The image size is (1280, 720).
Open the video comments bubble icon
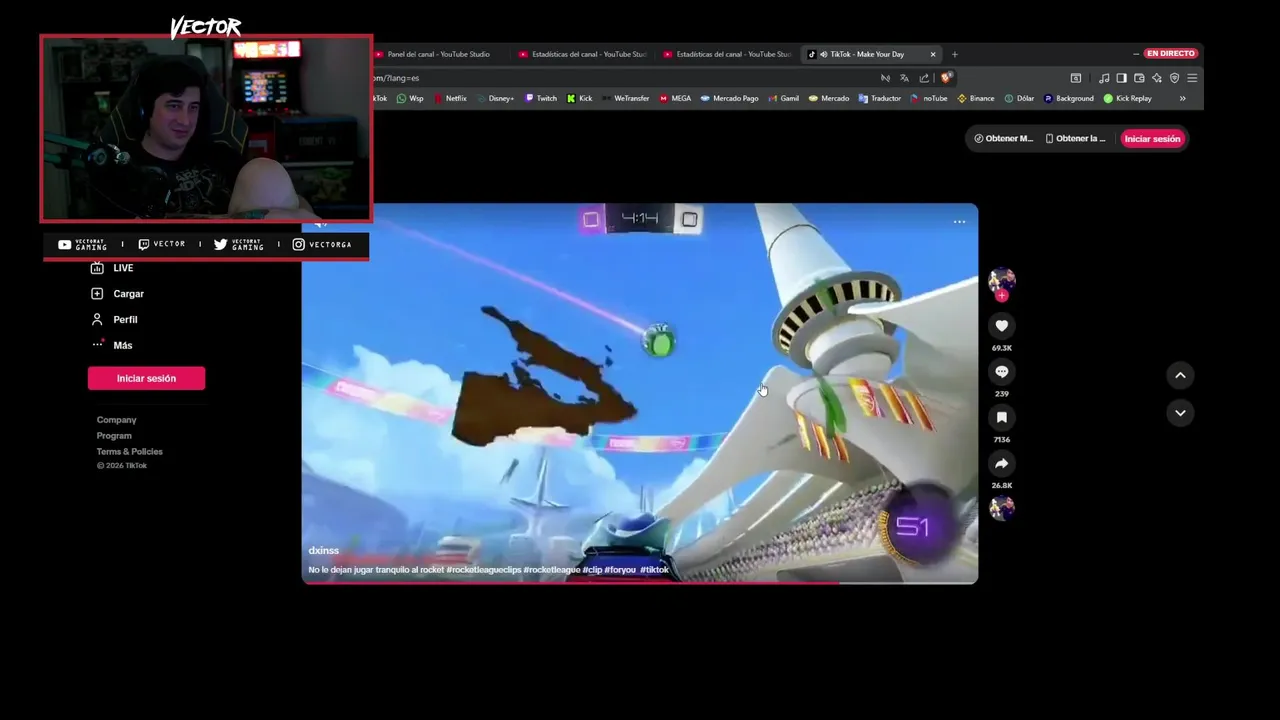1001,372
